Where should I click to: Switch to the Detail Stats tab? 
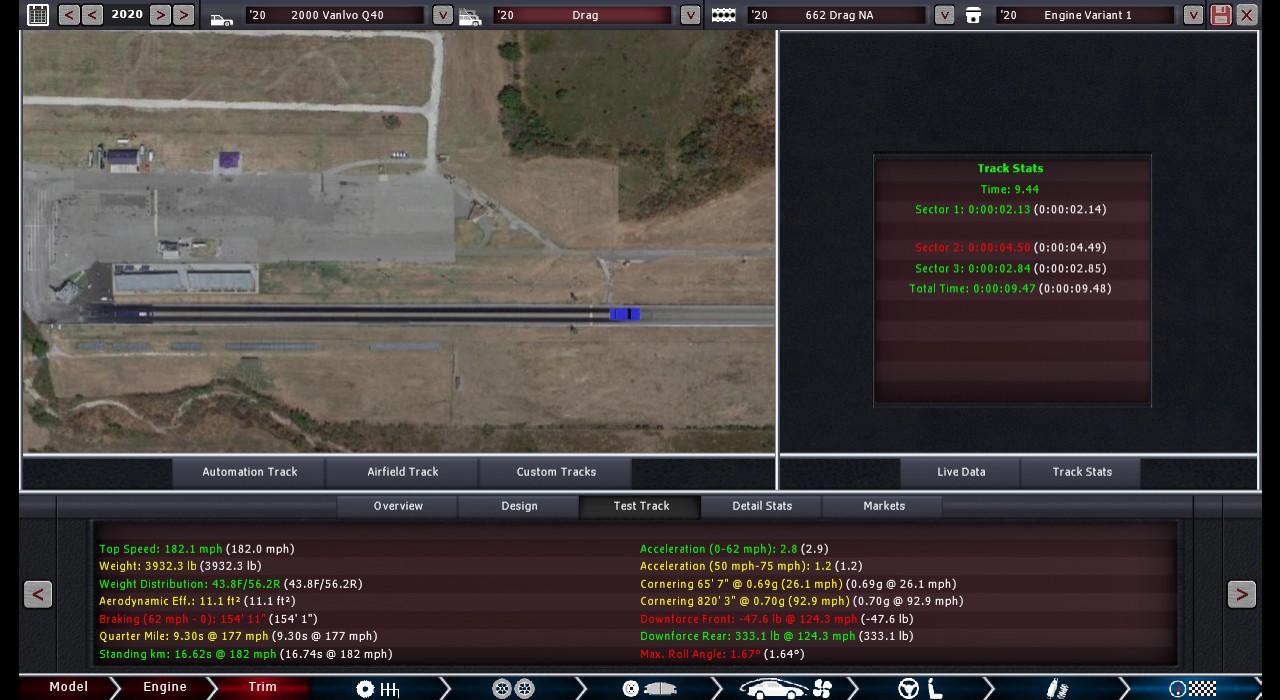point(762,506)
